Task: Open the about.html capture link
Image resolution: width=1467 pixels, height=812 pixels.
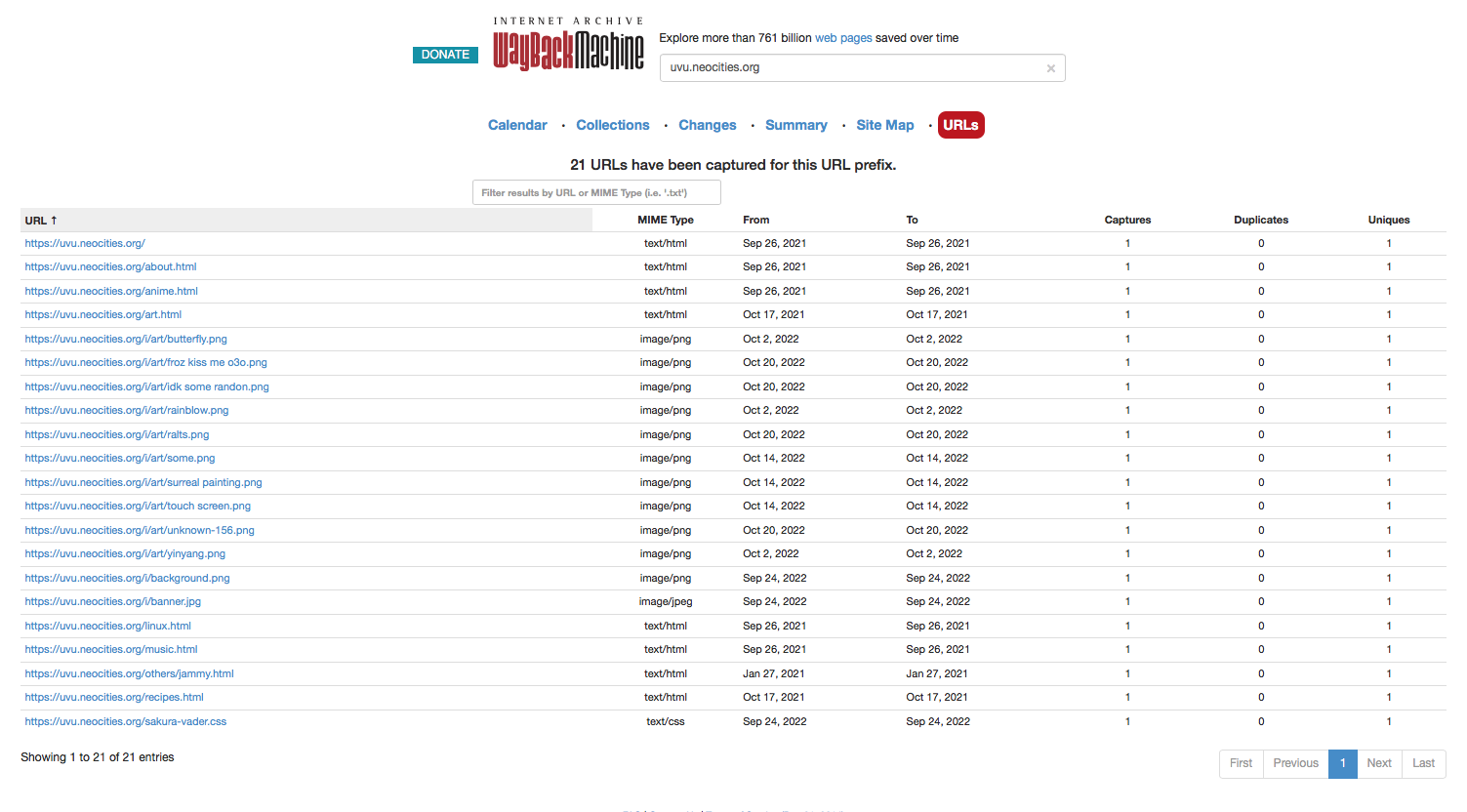Action: tap(110, 266)
